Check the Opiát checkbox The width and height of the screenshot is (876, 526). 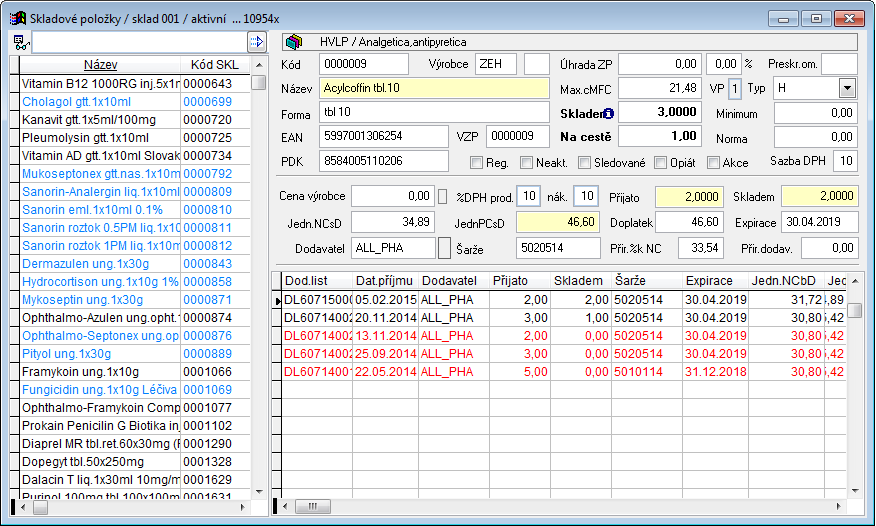pyautogui.click(x=661, y=162)
